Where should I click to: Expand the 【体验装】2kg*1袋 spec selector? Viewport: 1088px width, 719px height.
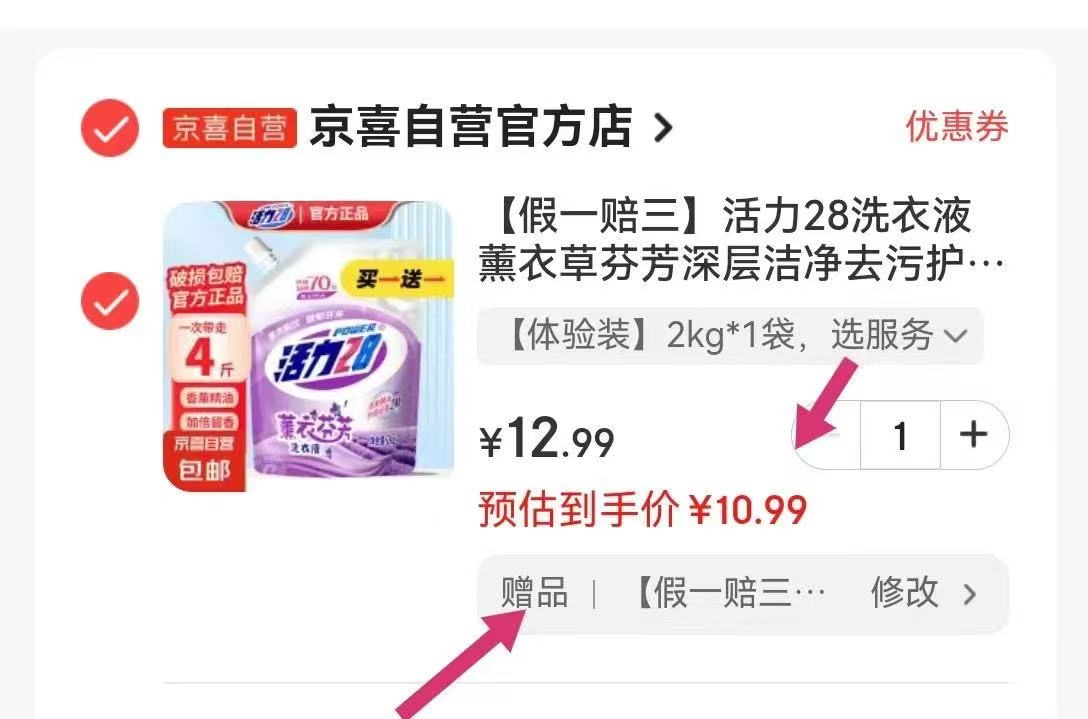point(730,336)
